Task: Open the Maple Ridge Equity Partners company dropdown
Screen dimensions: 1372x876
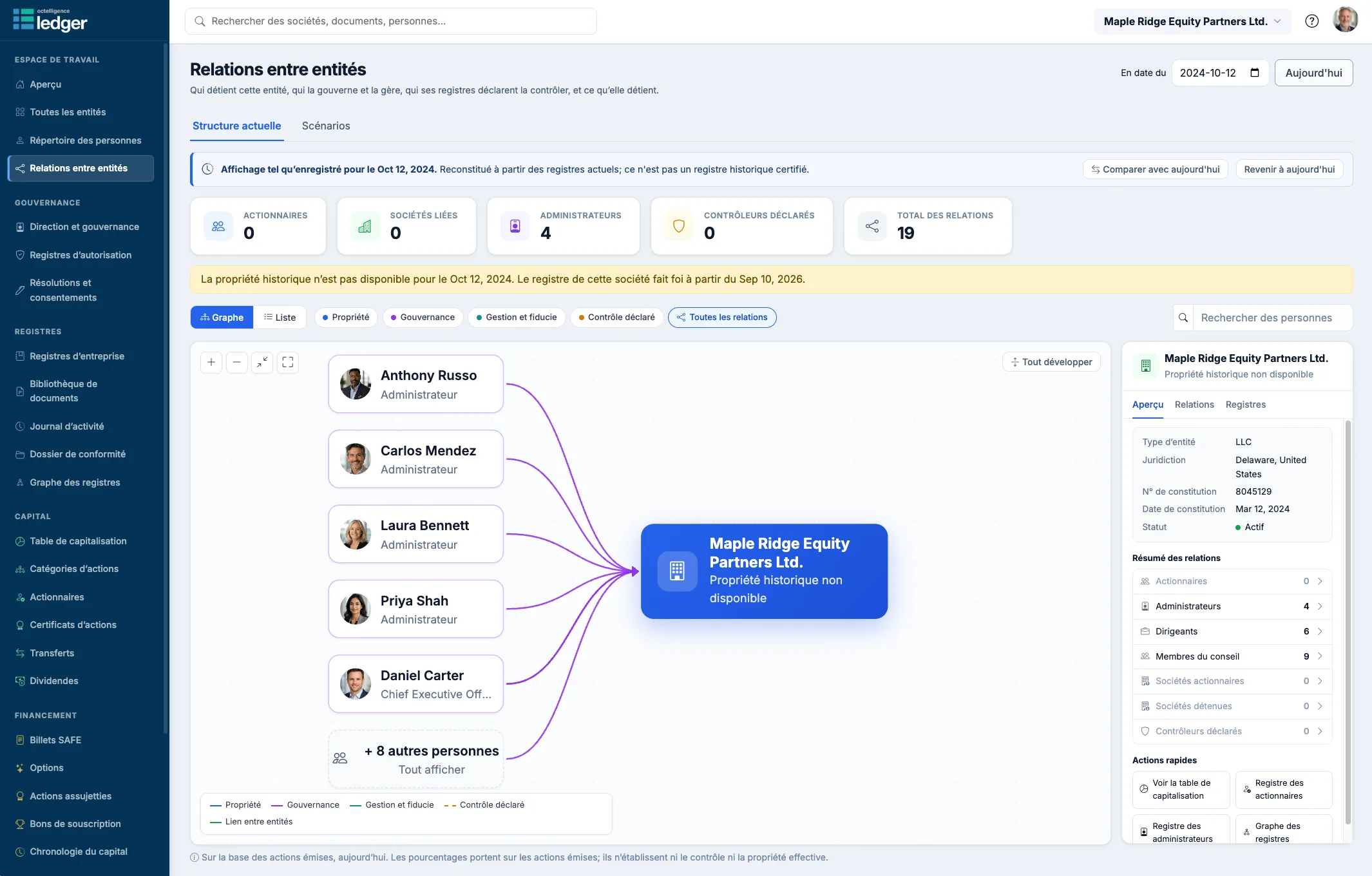Action: click(x=1192, y=21)
